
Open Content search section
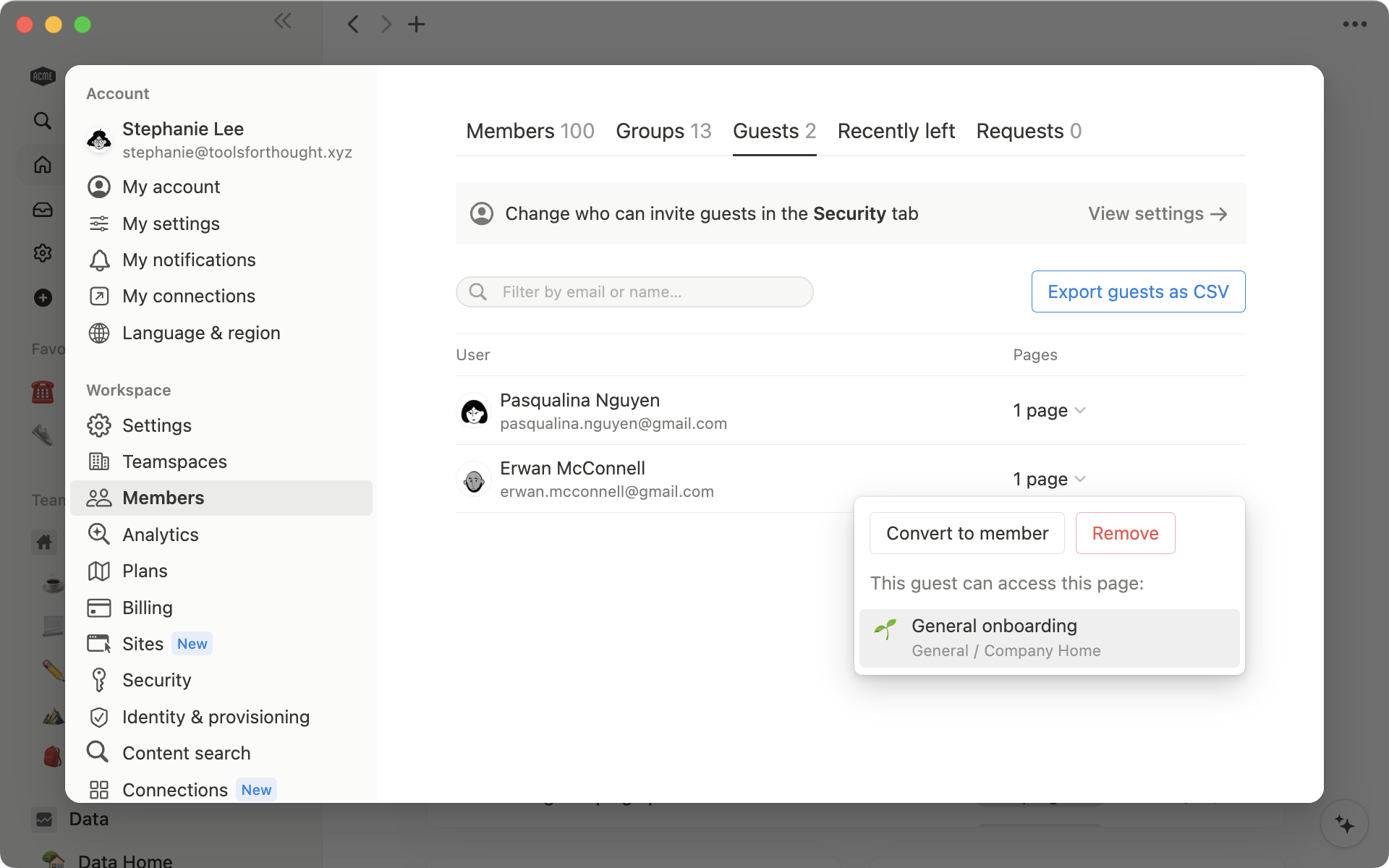(x=186, y=753)
